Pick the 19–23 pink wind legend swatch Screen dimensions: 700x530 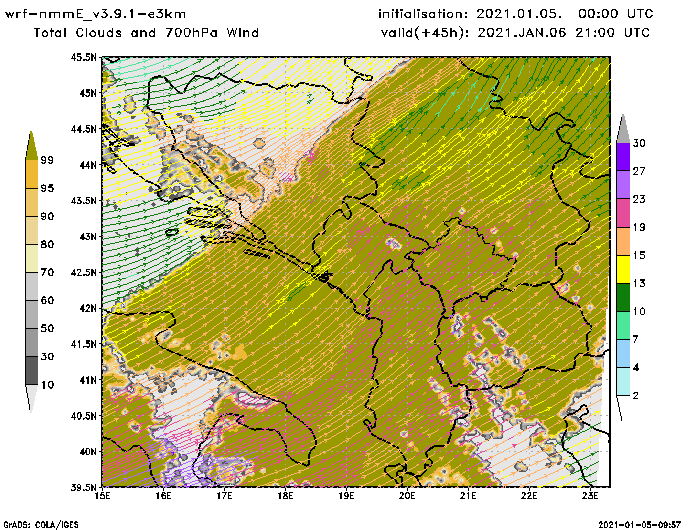(x=623, y=213)
